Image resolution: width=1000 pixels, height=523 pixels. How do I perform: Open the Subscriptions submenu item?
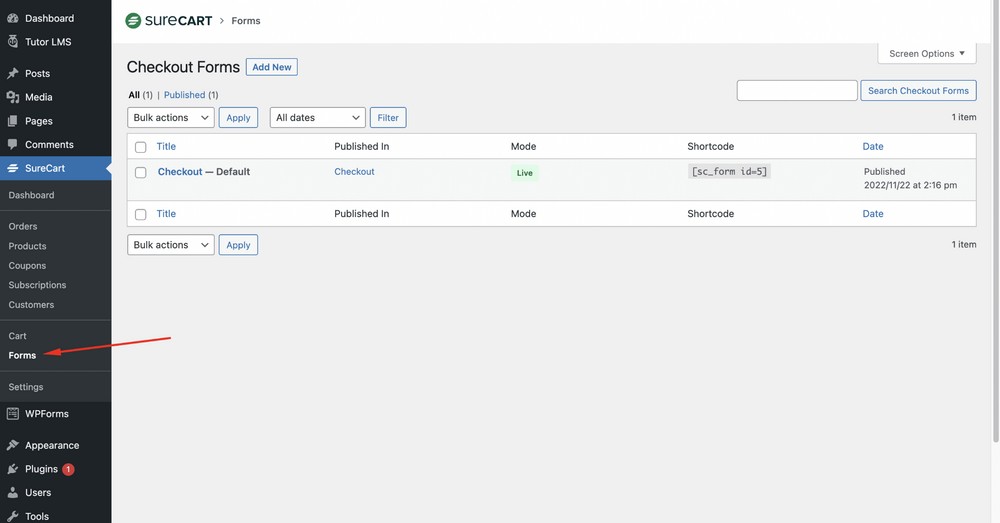coord(37,285)
